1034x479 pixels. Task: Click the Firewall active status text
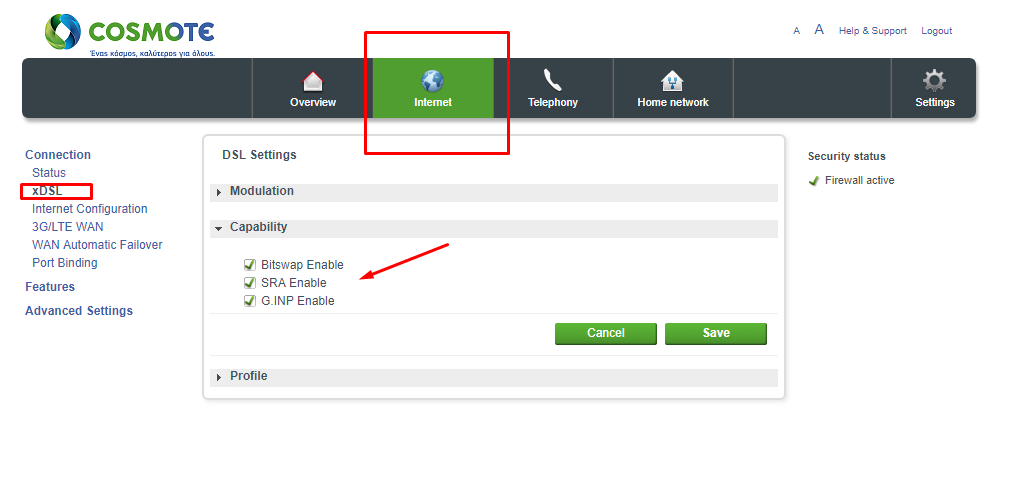coord(860,181)
